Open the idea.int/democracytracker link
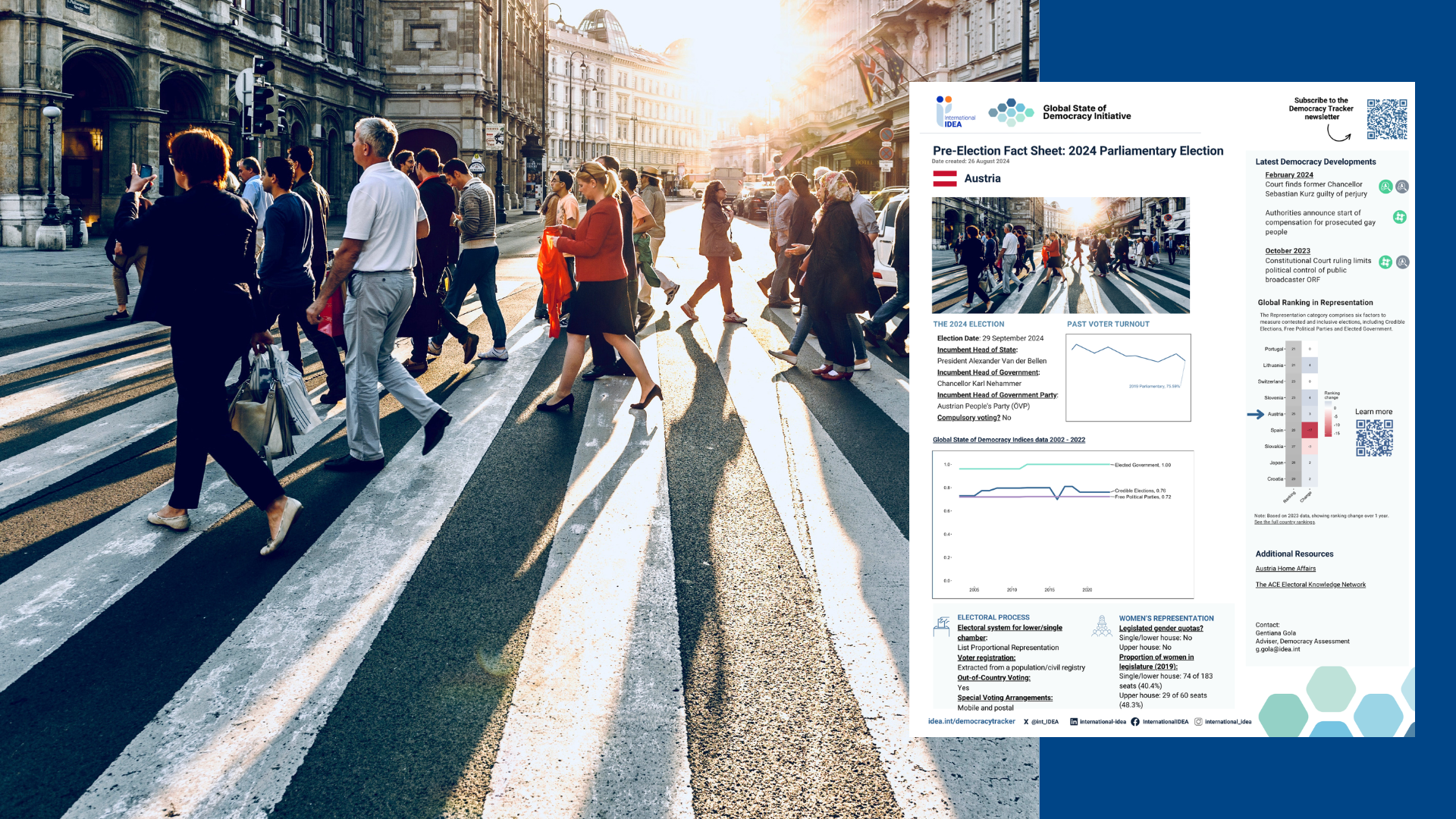The image size is (1456, 819). click(x=971, y=722)
